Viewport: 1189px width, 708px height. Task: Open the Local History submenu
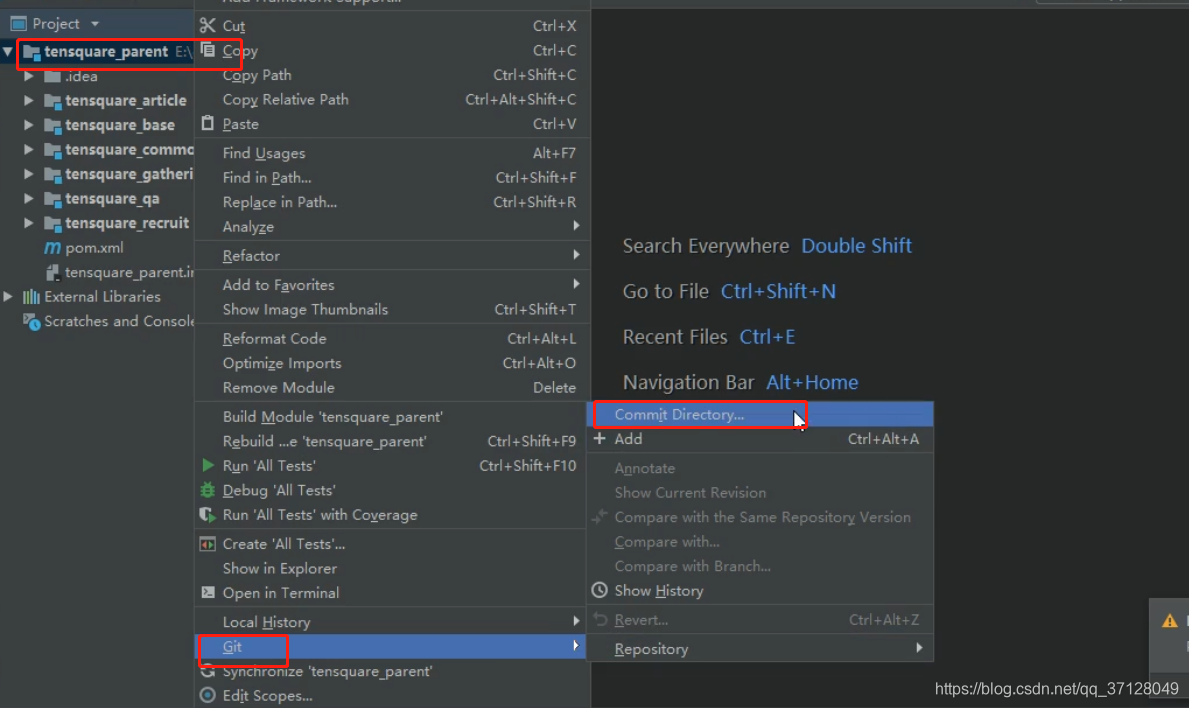pos(391,622)
